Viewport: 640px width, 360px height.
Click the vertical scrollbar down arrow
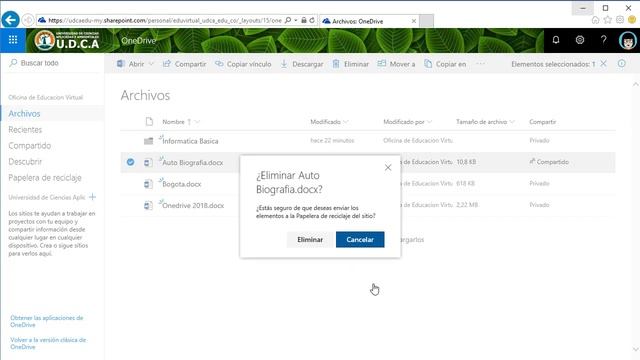pyautogui.click(x=636, y=349)
